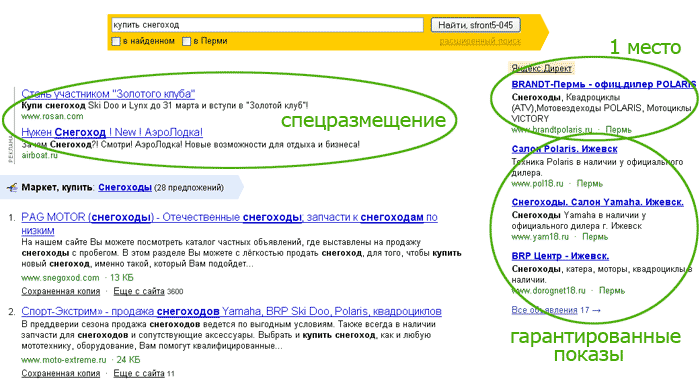Open the 'Нужен Снегоход! New! АэроЛодка!' ad
The image size is (700, 385).
(112, 132)
